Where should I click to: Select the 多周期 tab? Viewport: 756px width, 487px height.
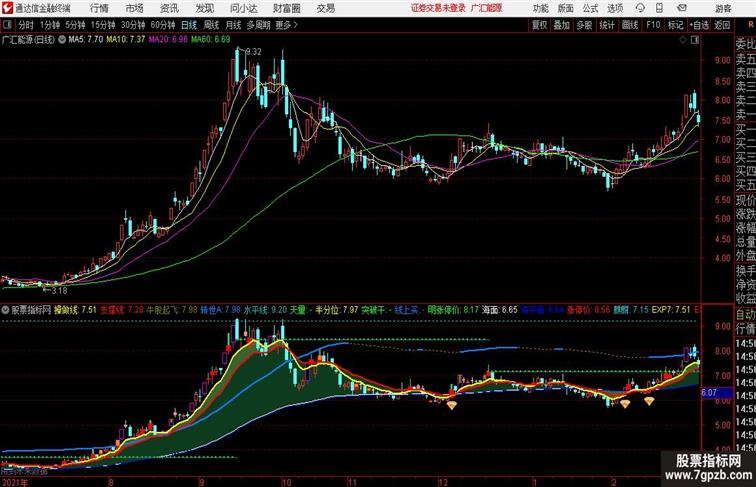(x=258, y=25)
